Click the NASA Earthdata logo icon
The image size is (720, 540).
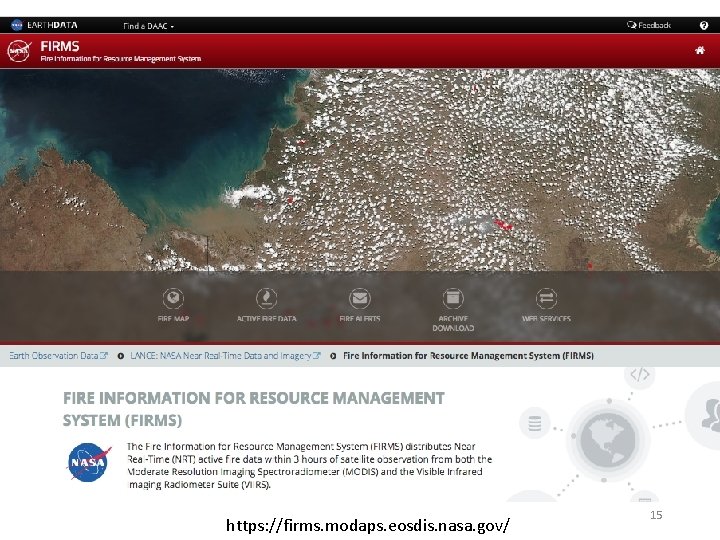(17, 25)
